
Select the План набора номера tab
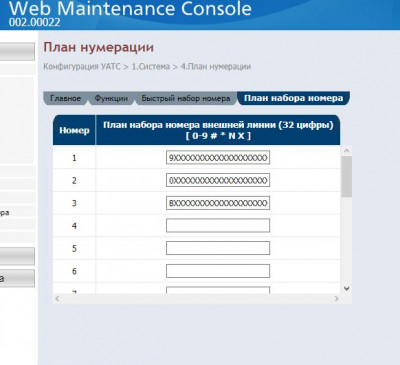pos(293,98)
